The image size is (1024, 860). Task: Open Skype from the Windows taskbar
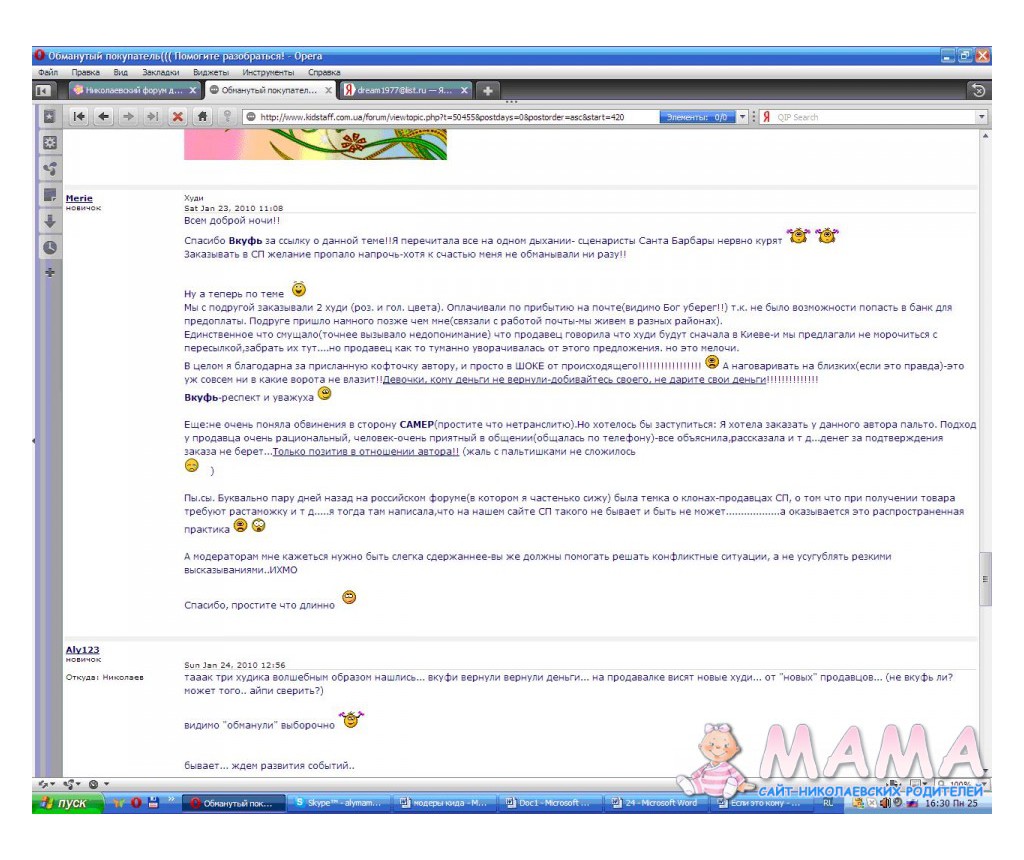[338, 803]
